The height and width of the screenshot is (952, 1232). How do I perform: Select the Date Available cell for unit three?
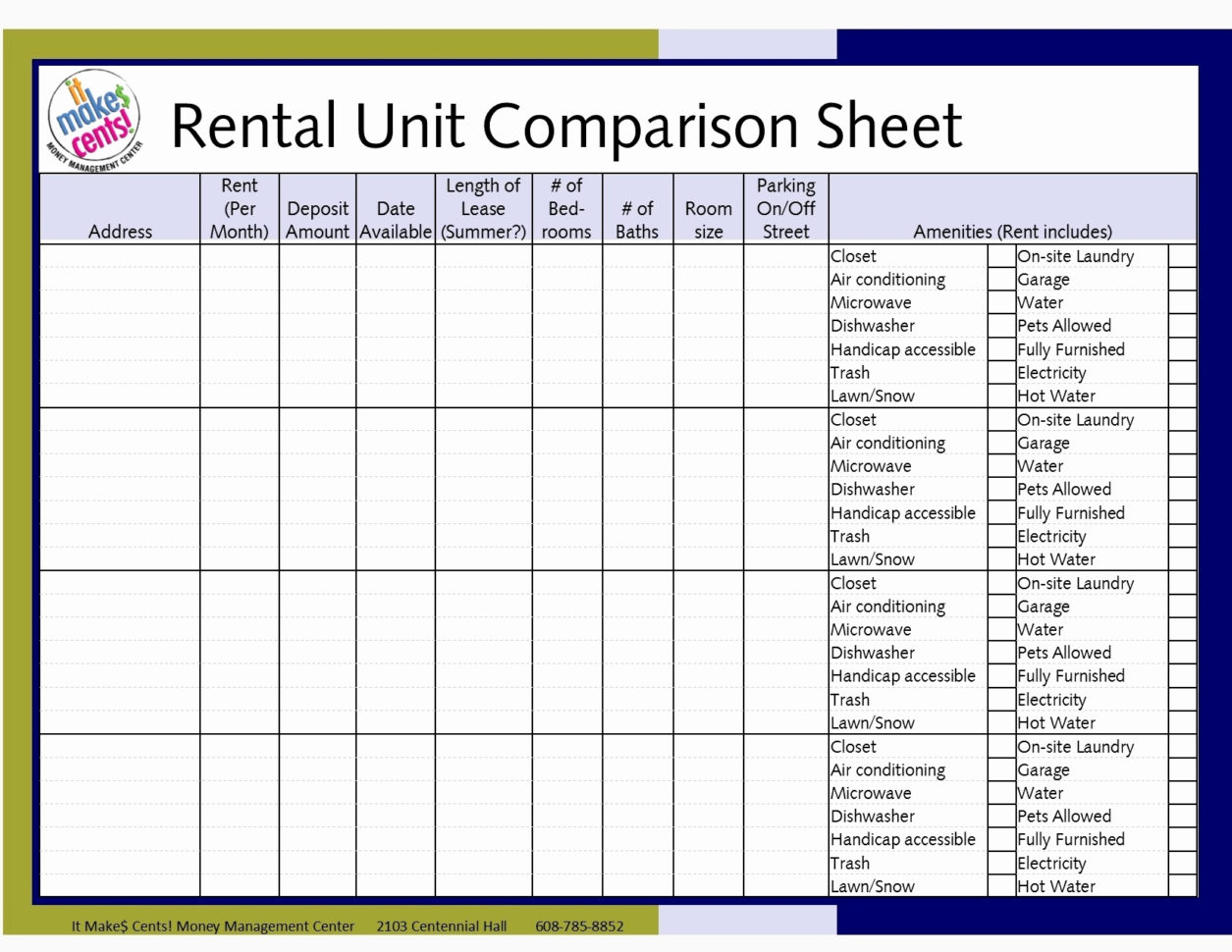(x=395, y=651)
